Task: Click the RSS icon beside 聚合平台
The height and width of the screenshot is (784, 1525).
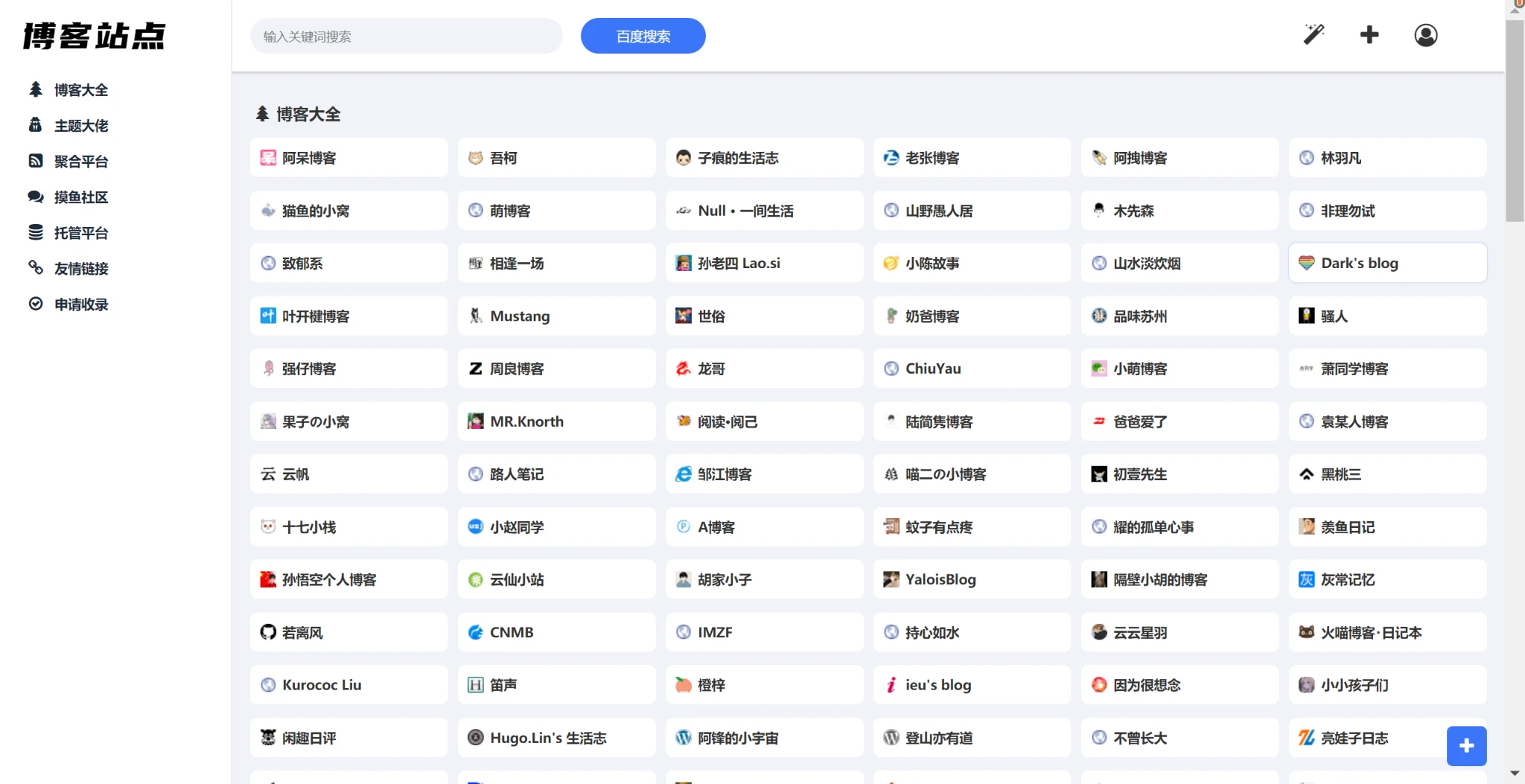Action: 36,161
